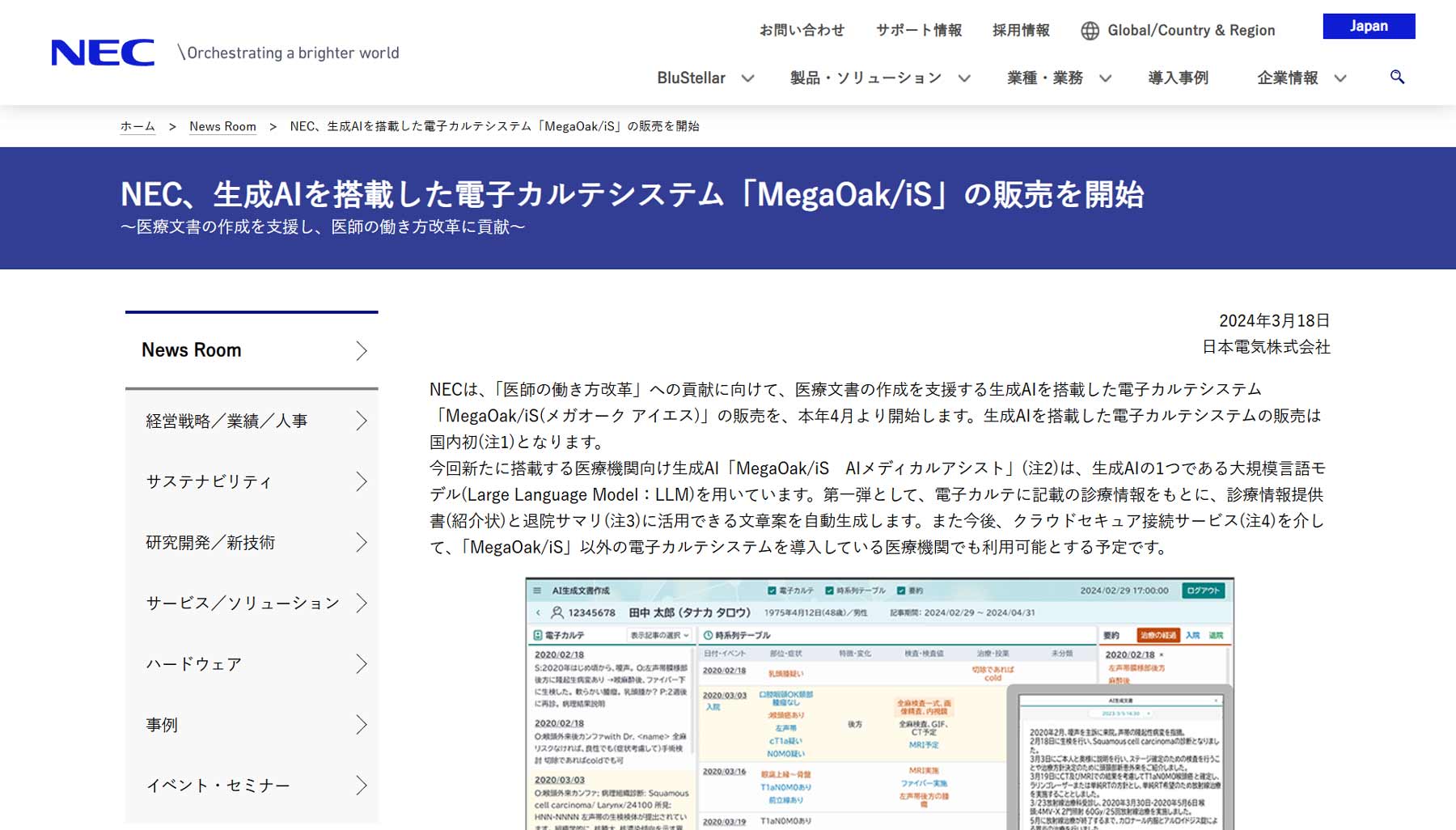This screenshot has width=1456, height=830.
Task: Open News Room sidebar heading
Action: pyautogui.click(x=192, y=349)
